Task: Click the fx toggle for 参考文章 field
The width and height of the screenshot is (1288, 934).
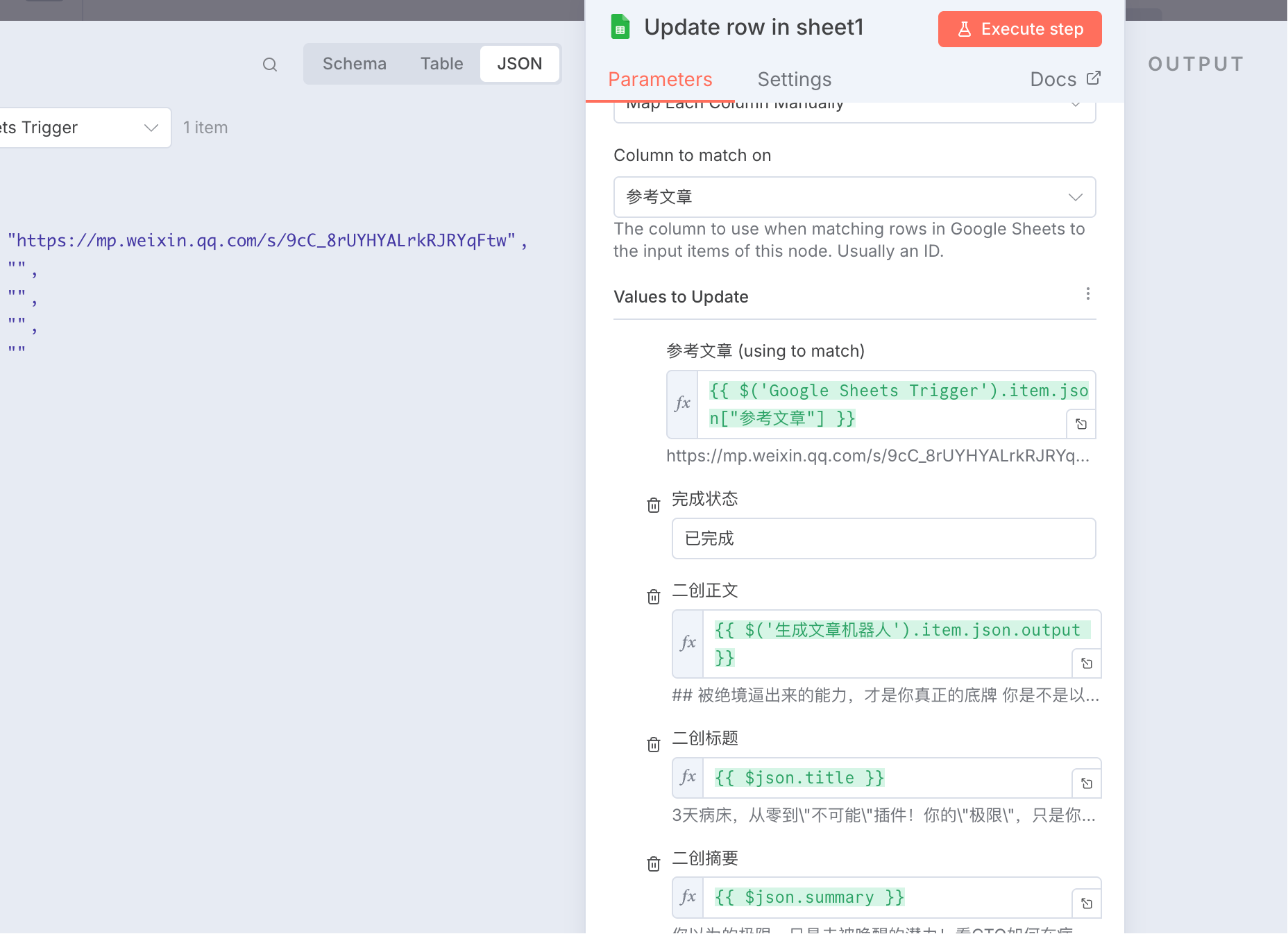Action: pos(683,405)
